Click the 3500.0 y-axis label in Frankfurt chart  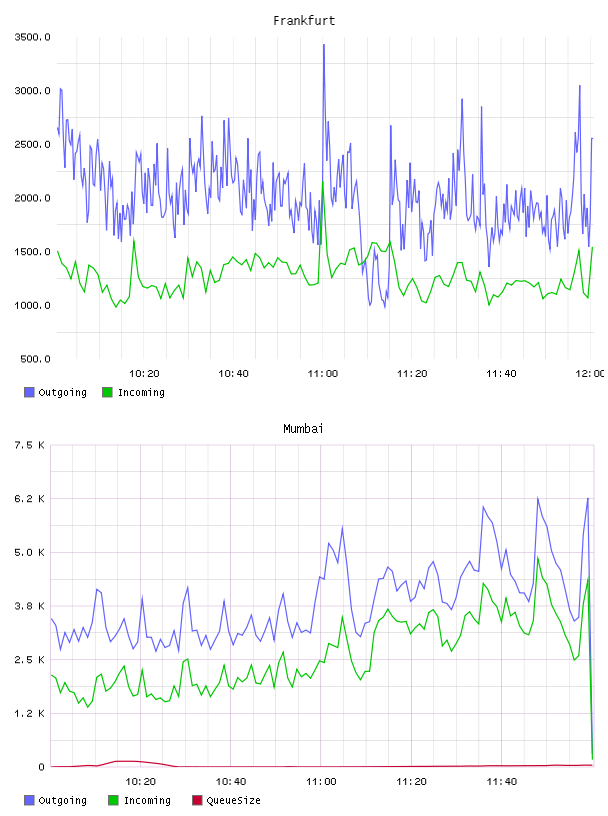pyautogui.click(x=32, y=37)
